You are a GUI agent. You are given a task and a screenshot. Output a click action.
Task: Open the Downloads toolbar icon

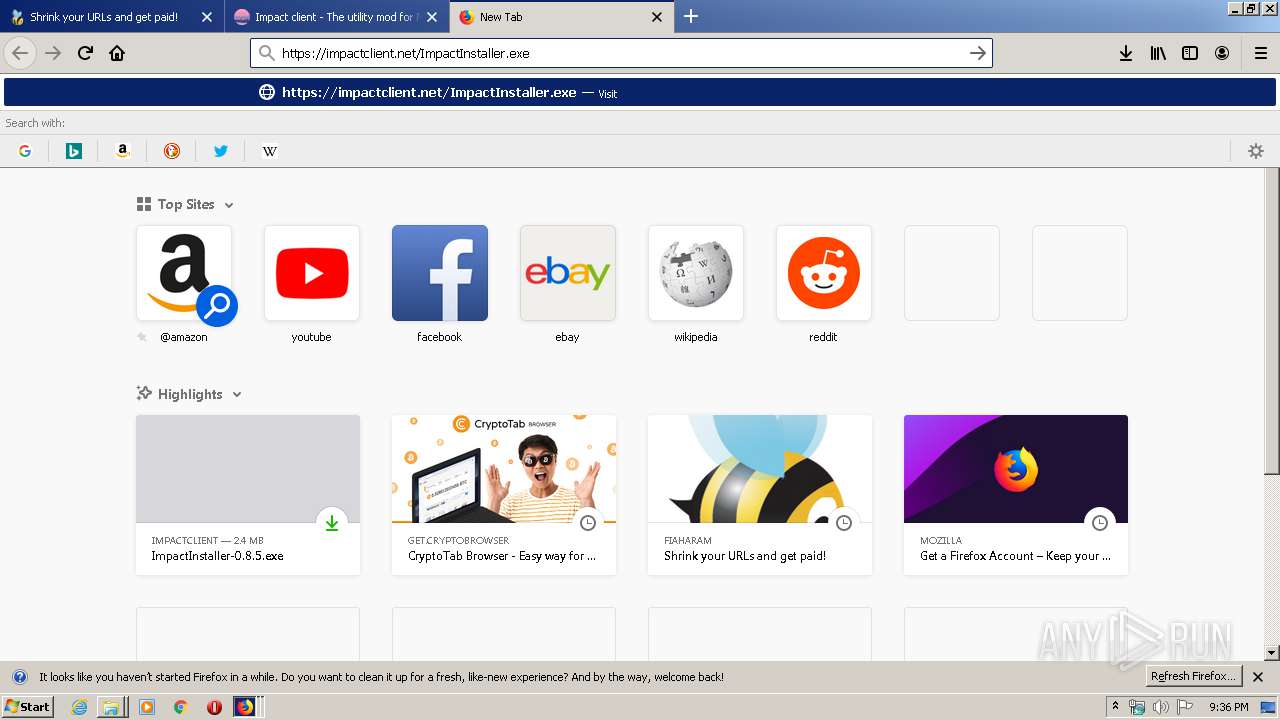click(1126, 53)
